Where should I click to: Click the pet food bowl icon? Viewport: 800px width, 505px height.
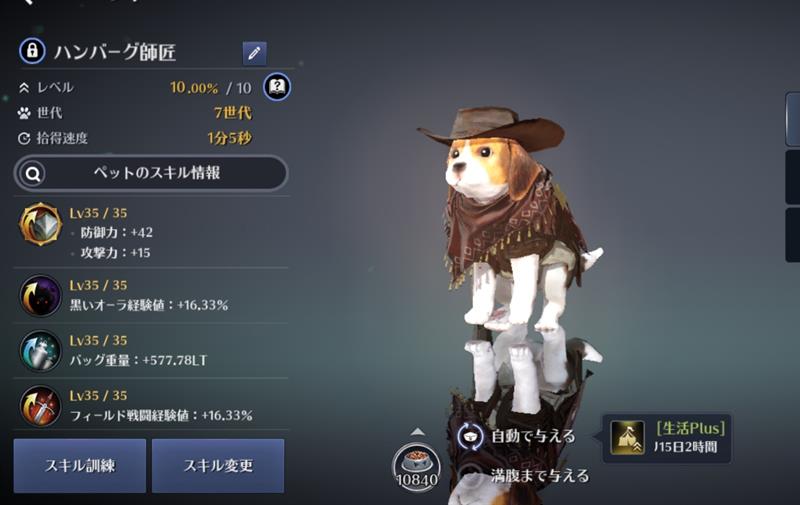pos(417,467)
